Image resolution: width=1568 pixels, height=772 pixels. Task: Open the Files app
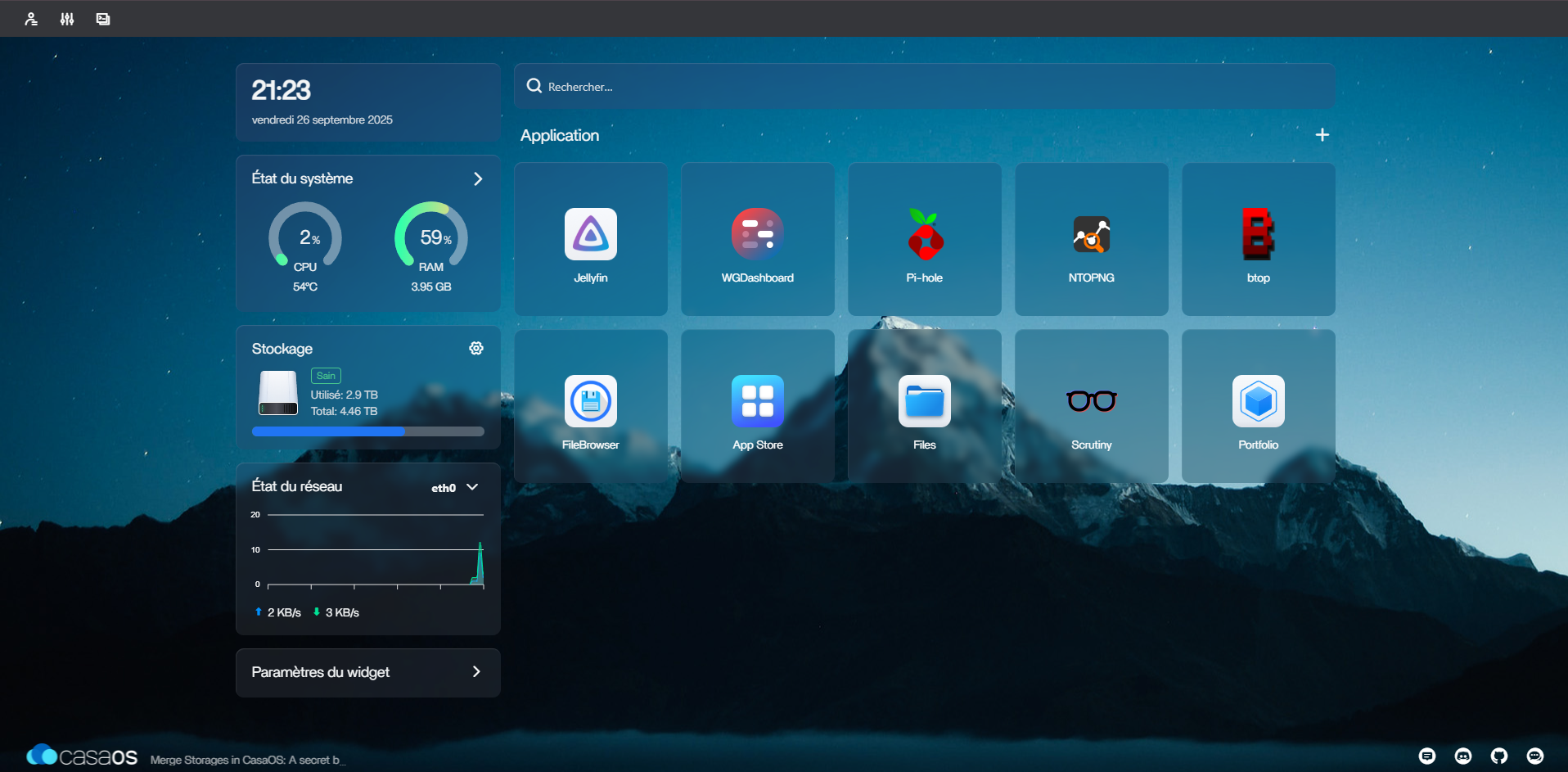point(924,402)
